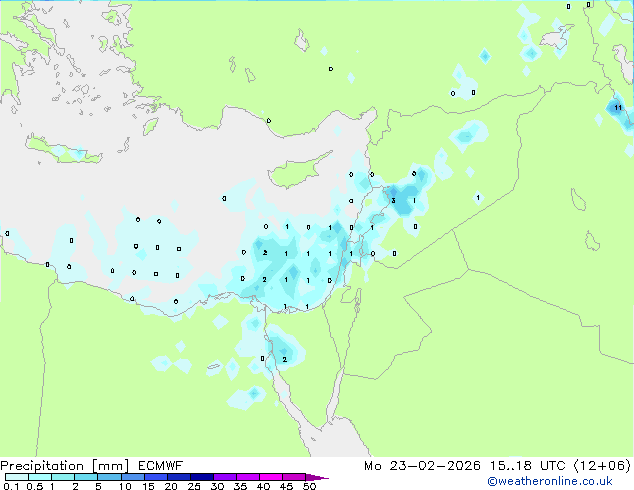Click the legend label '50'
This screenshot has height=490, width=634.
pyautogui.click(x=309, y=486)
